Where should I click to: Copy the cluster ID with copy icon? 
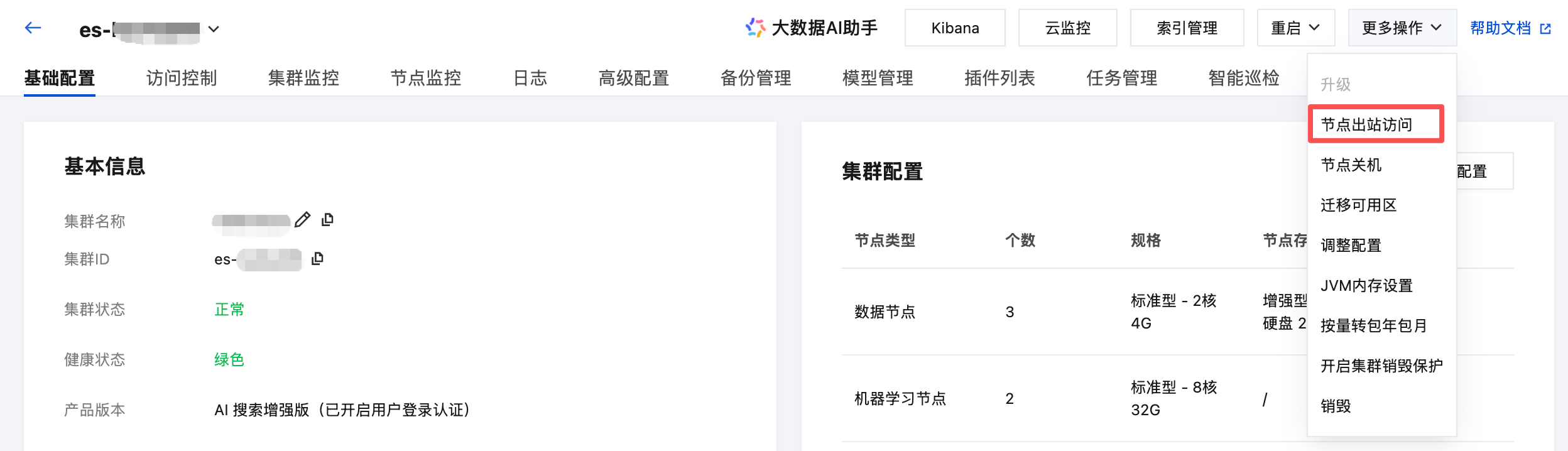[317, 259]
